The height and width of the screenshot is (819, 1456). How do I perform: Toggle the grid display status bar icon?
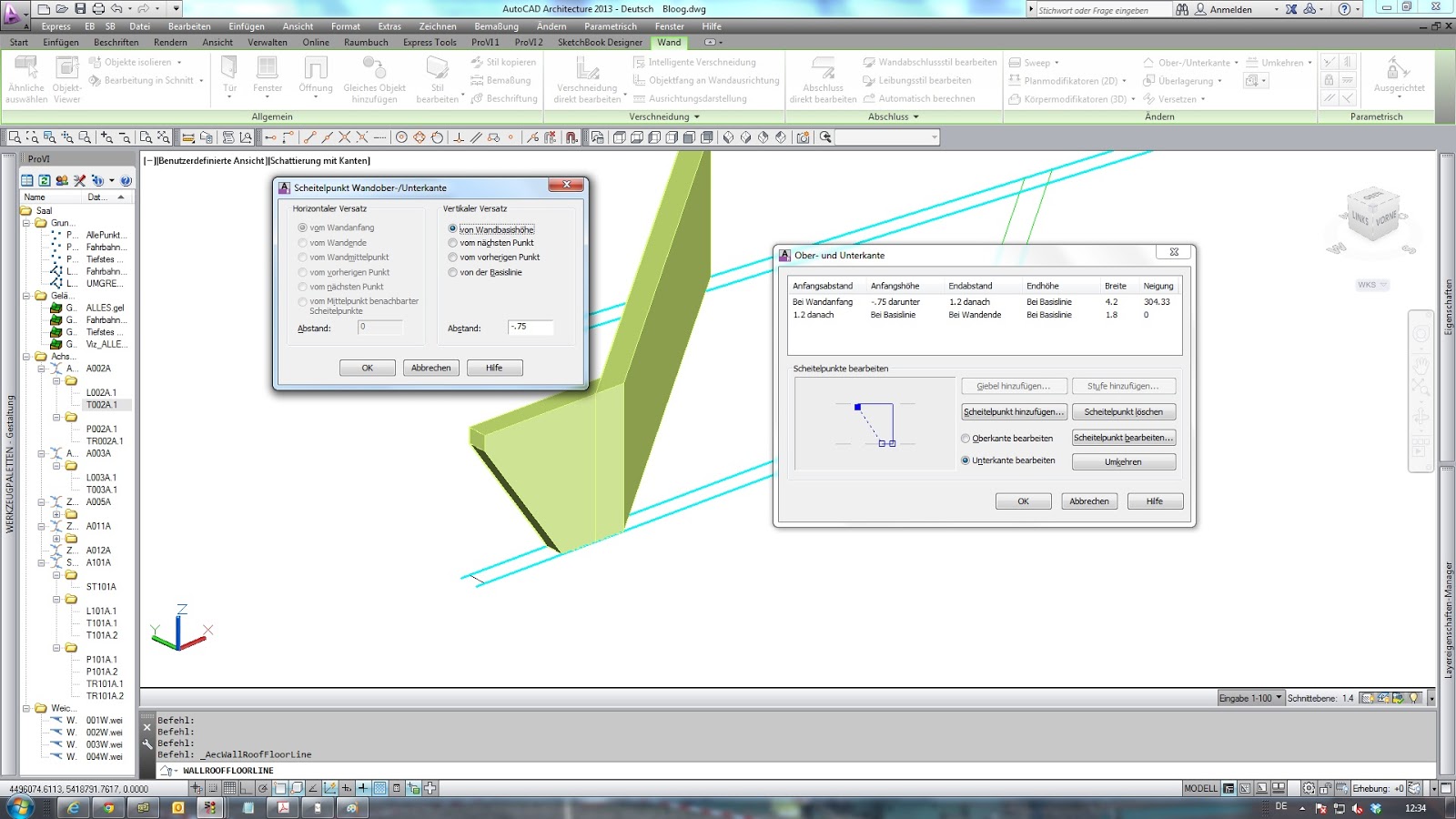(230, 788)
